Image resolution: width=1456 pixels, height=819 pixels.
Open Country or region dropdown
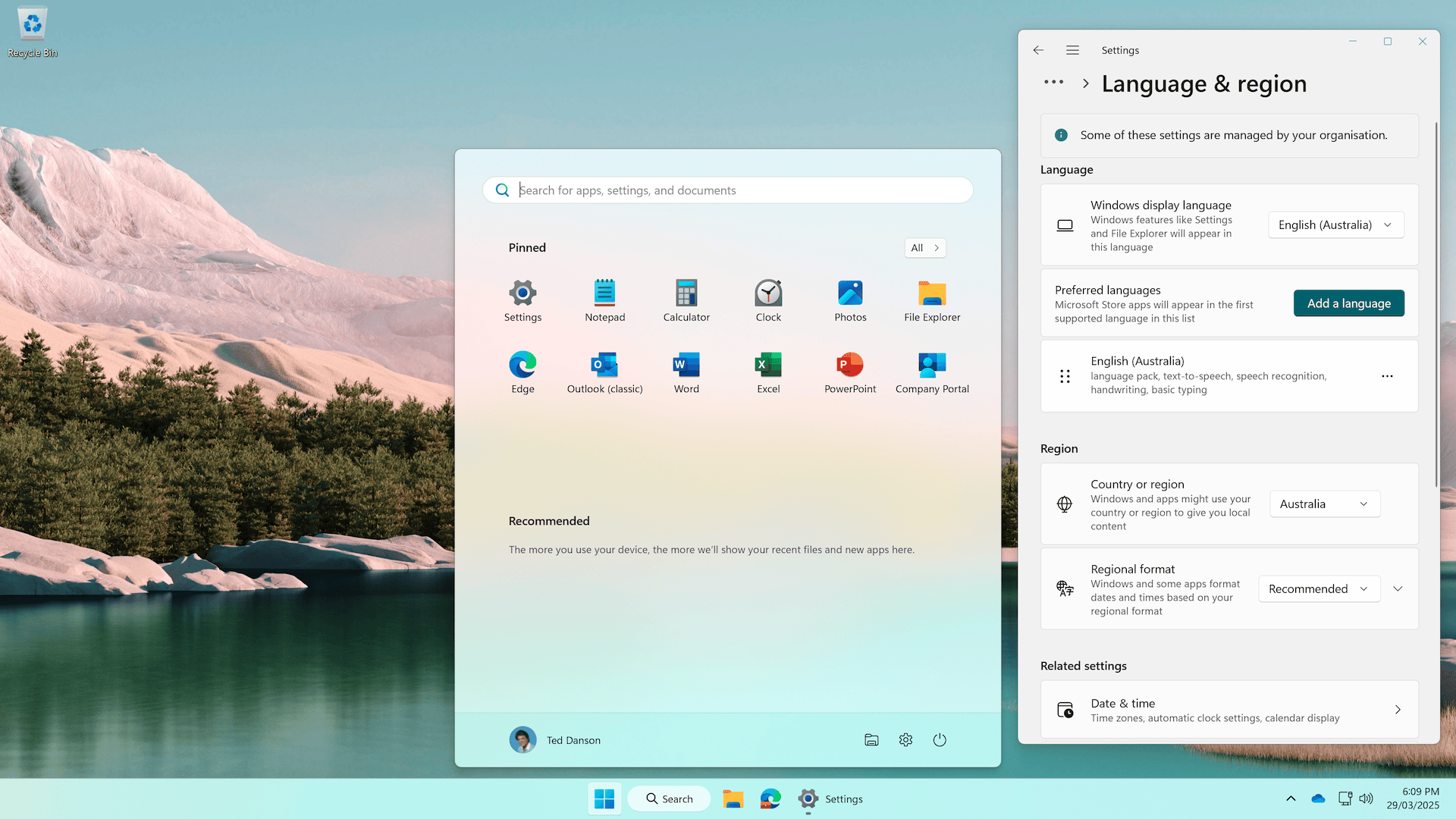1324,504
